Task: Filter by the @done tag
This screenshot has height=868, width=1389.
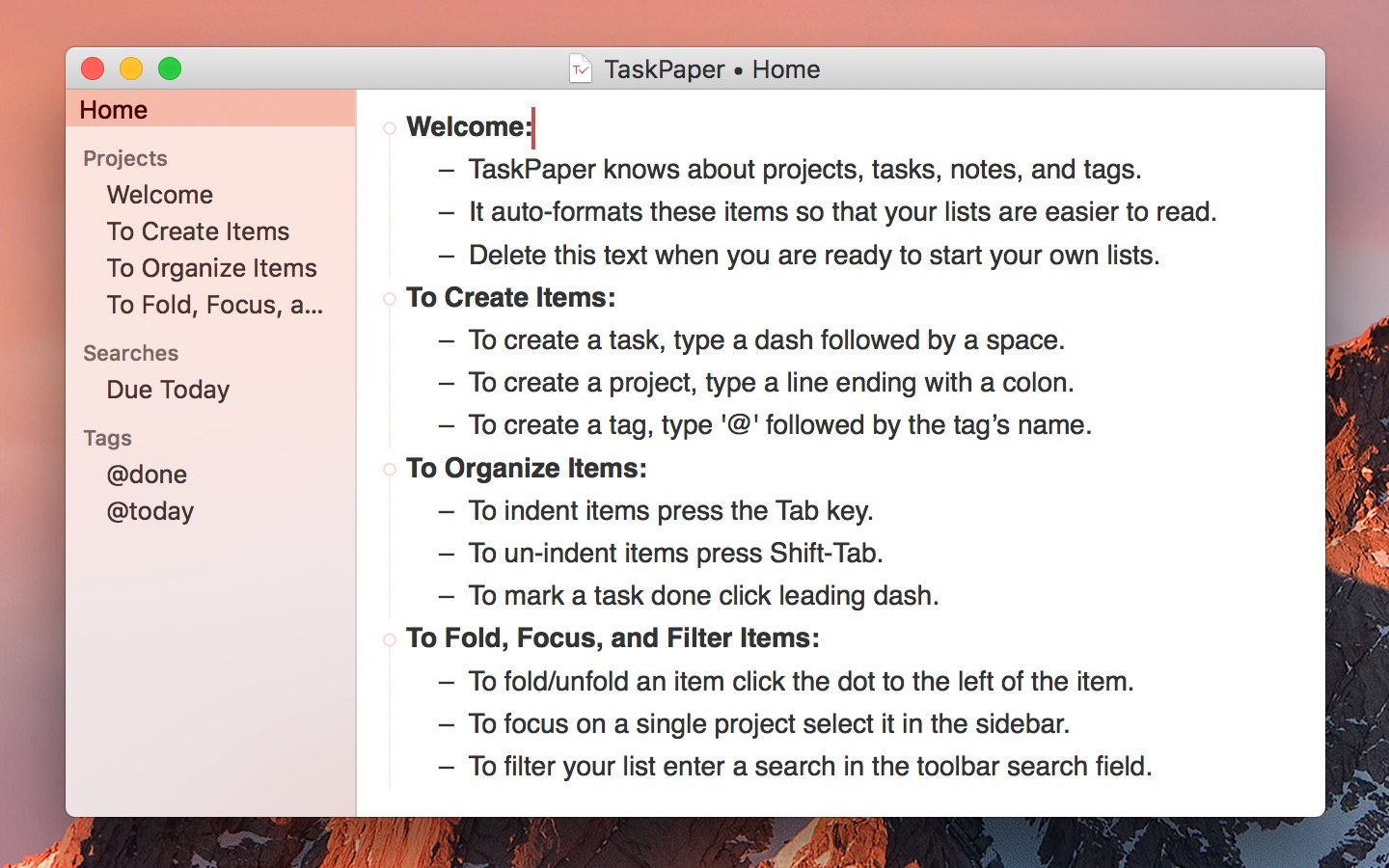Action: (147, 475)
